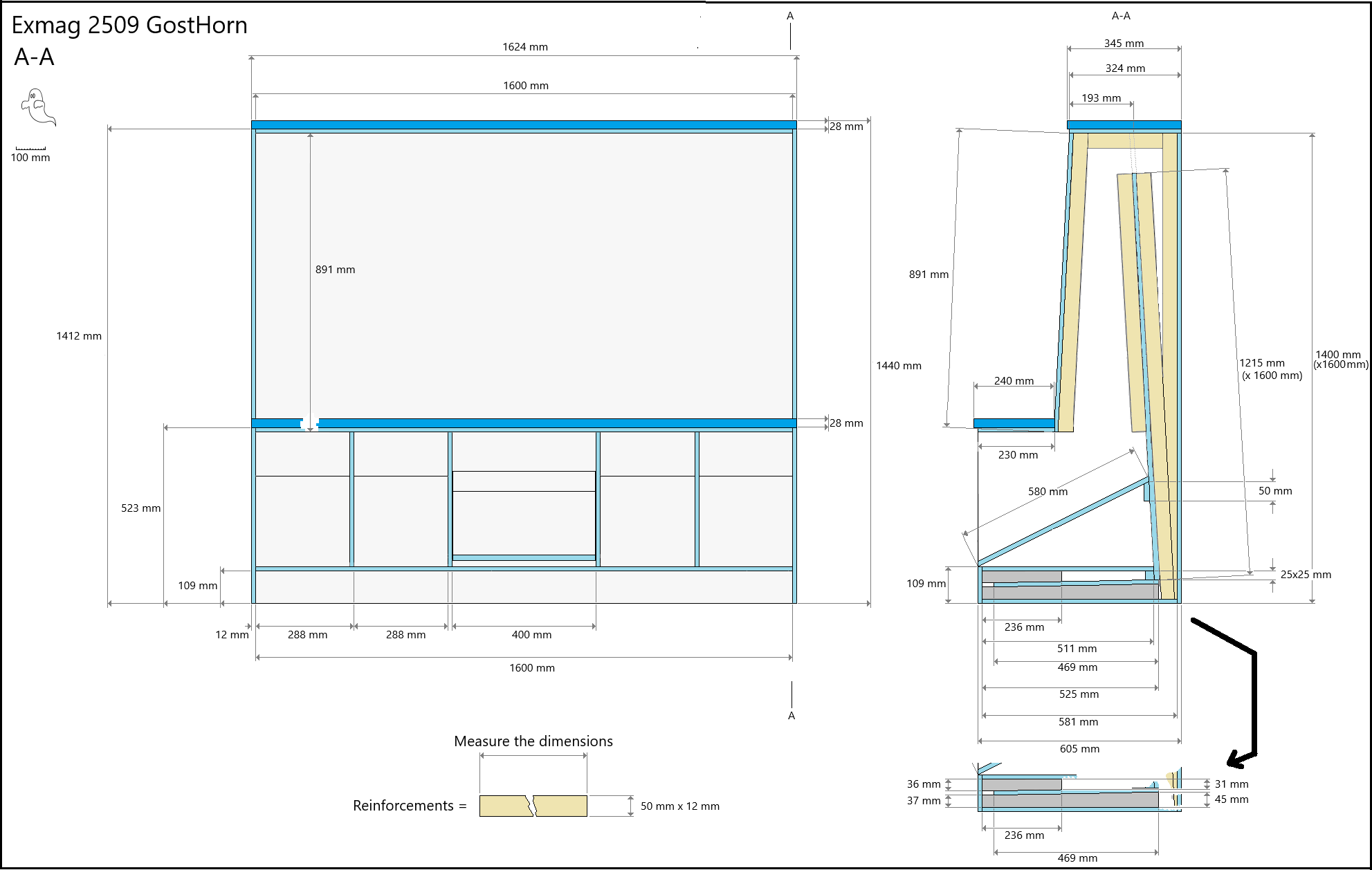The width and height of the screenshot is (1372, 870).
Task: Select the '1624 mm' top width label
Action: pos(524,47)
